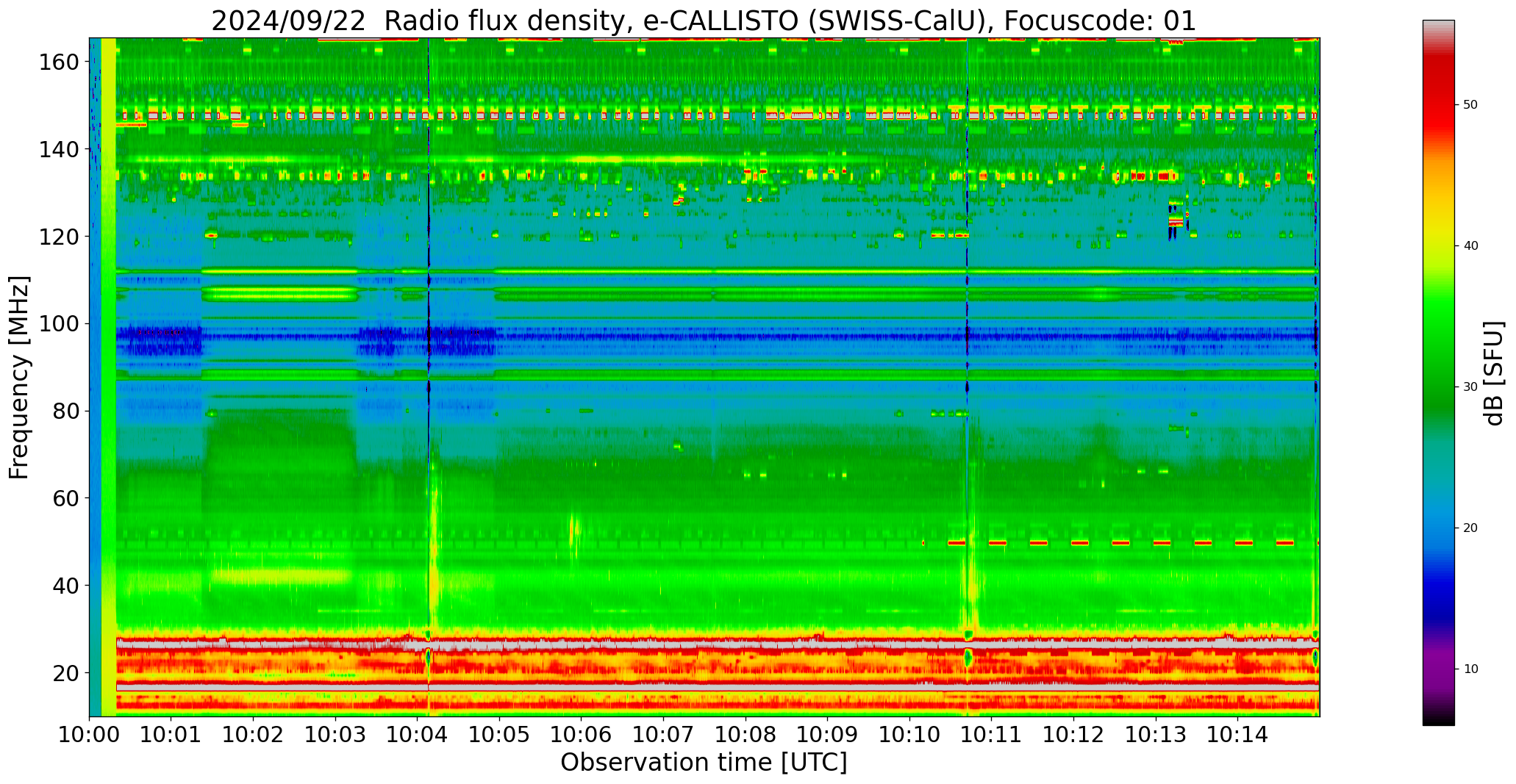Click the x-axis tick label 10:05
The width and height of the screenshot is (1516, 784).
coord(500,735)
